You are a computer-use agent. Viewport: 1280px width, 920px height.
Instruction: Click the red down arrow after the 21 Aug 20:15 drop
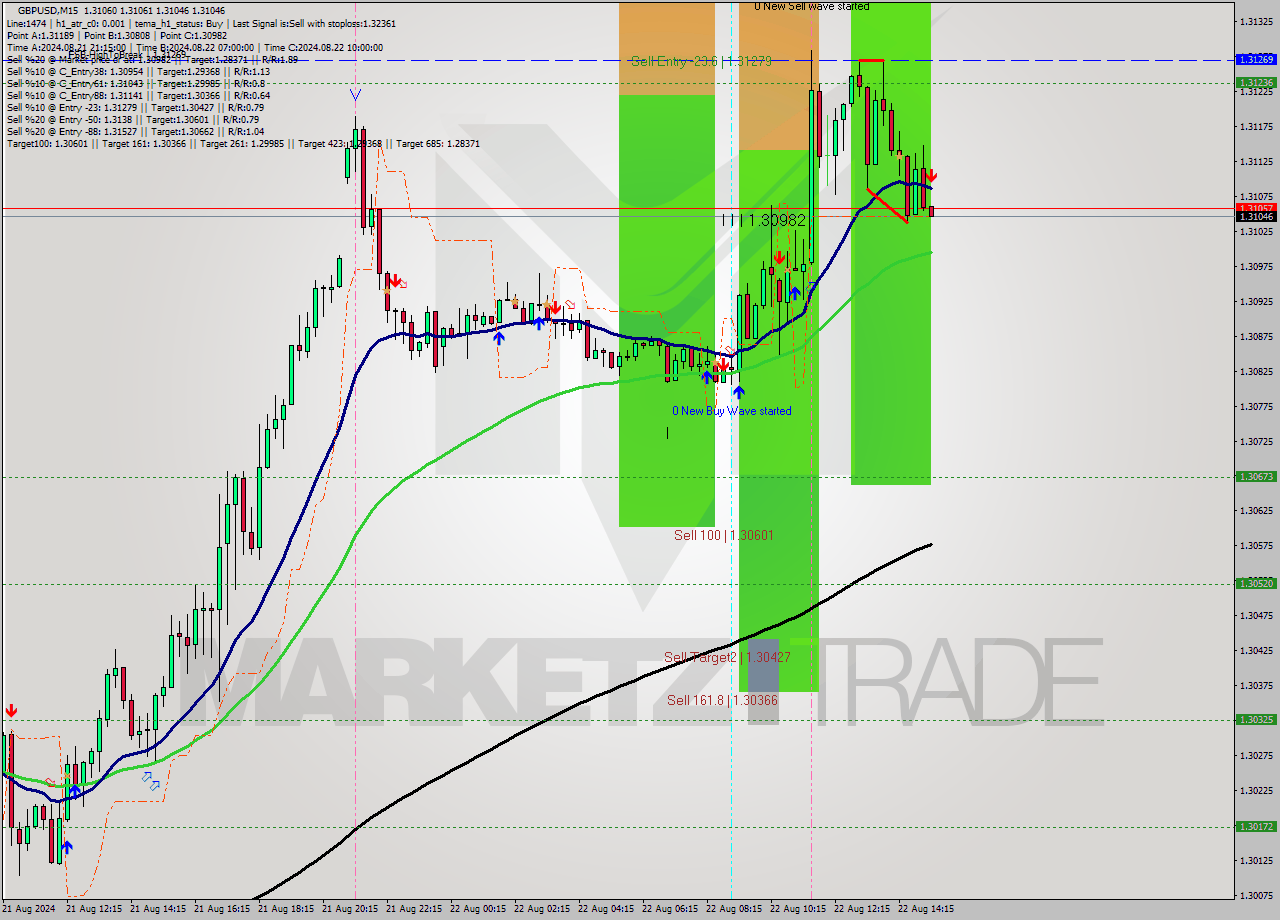point(395,281)
